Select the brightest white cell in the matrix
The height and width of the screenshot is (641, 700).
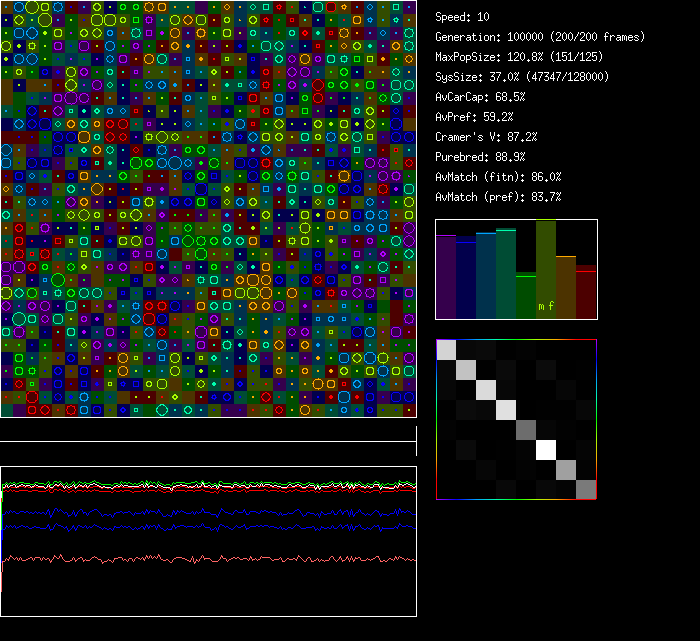click(x=546, y=450)
